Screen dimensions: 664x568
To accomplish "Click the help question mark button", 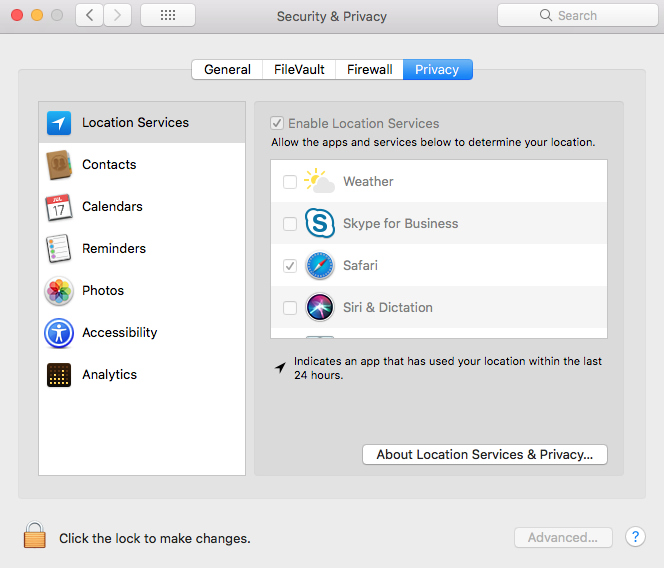I will tap(635, 537).
